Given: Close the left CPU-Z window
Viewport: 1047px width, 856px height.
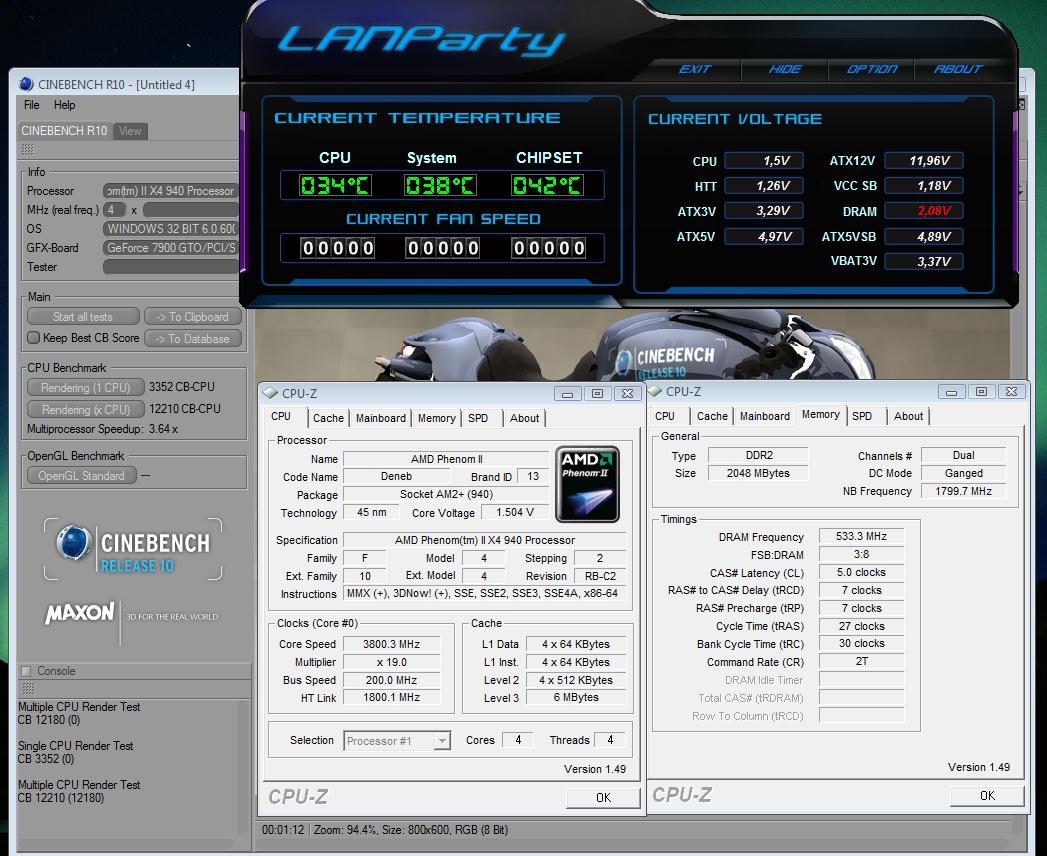Looking at the screenshot, I should [627, 393].
